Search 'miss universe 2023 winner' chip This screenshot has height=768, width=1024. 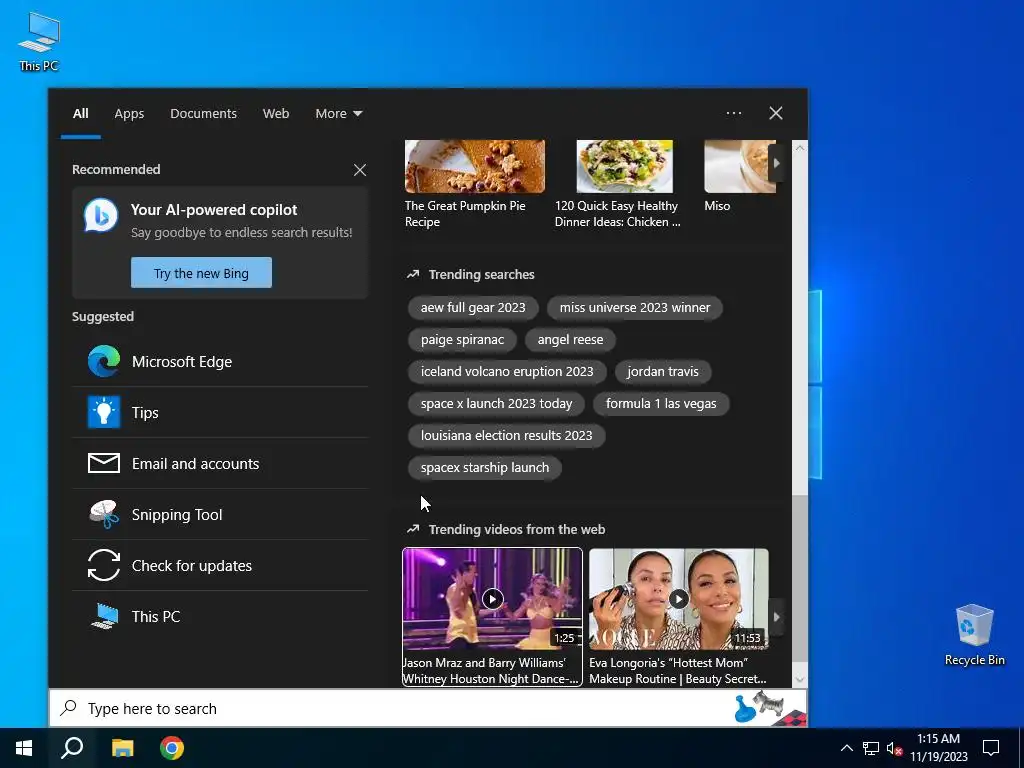click(635, 307)
